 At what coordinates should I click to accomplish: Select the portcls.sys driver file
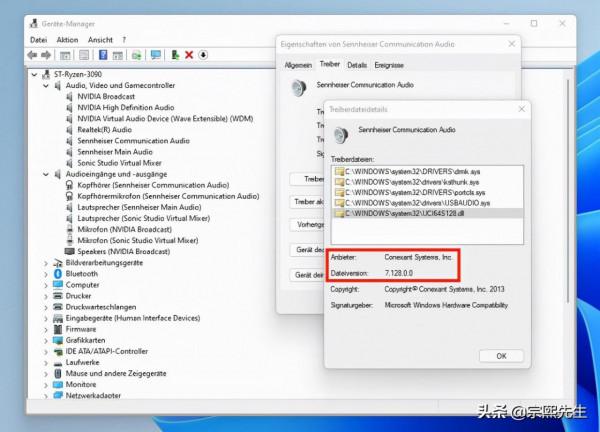click(x=415, y=192)
